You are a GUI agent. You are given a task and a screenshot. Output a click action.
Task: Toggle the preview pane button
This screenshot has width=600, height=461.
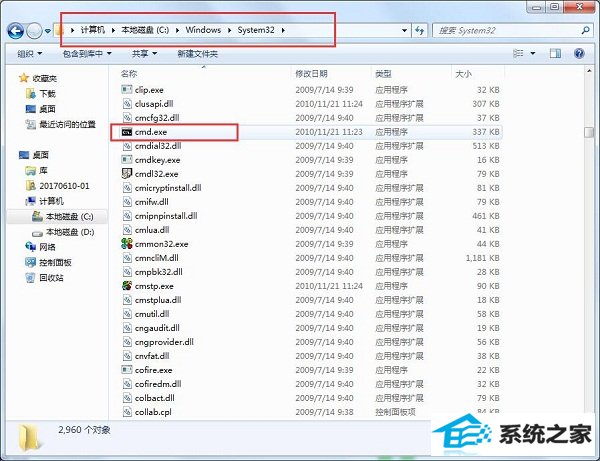[555, 54]
